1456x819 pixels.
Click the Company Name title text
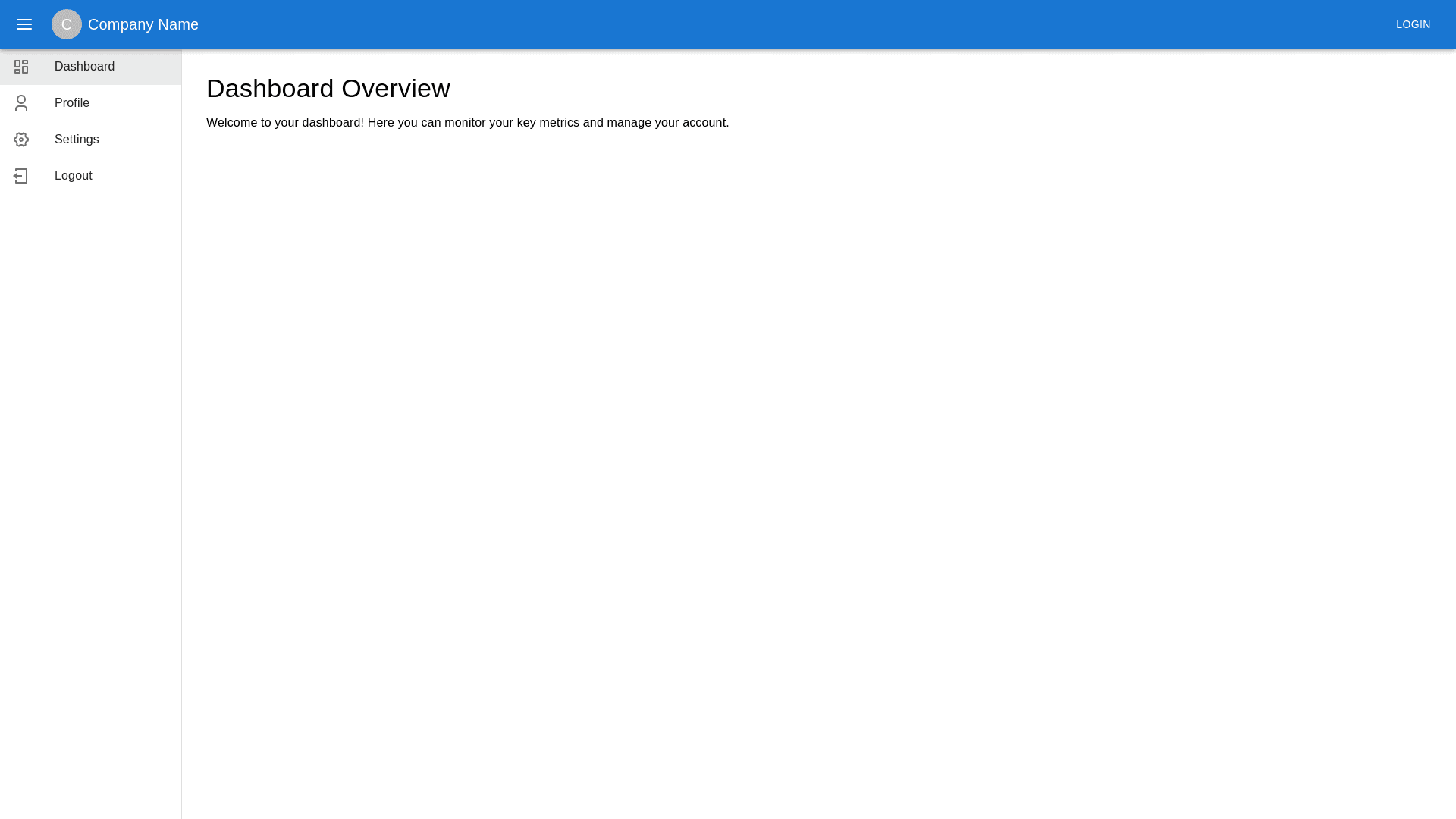(143, 24)
